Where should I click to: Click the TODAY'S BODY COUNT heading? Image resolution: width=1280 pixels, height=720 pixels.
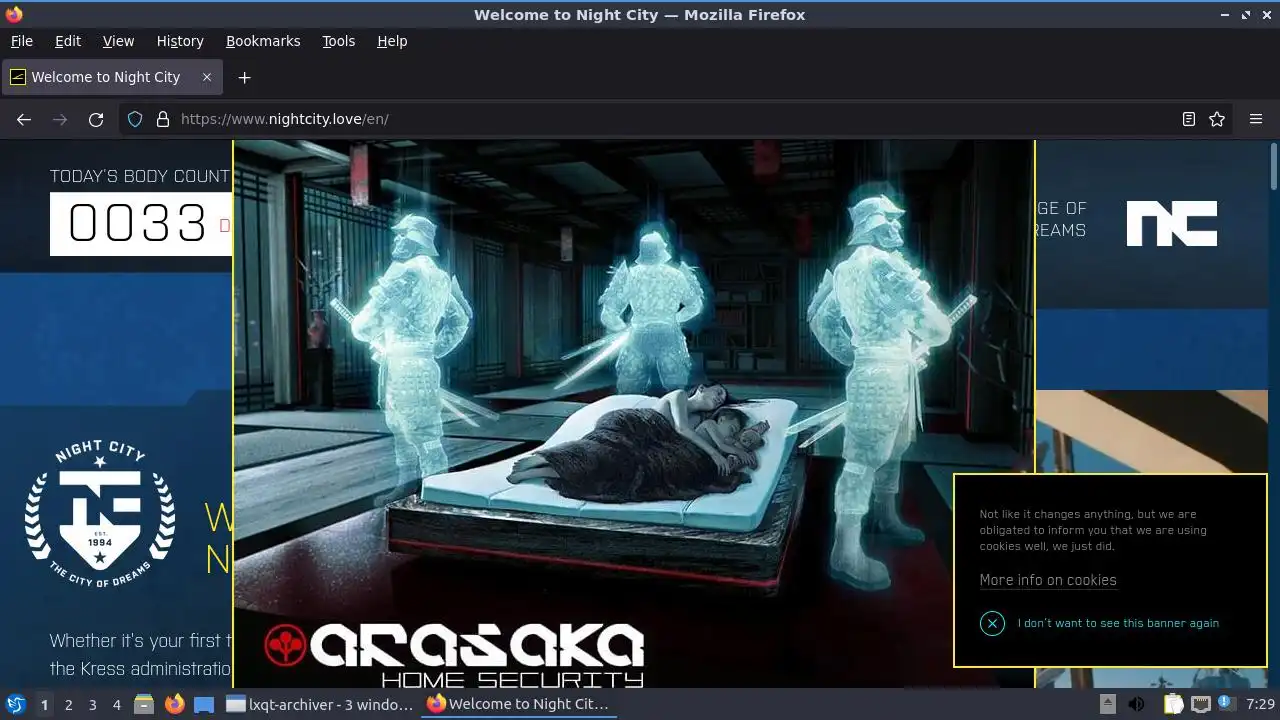coord(140,176)
